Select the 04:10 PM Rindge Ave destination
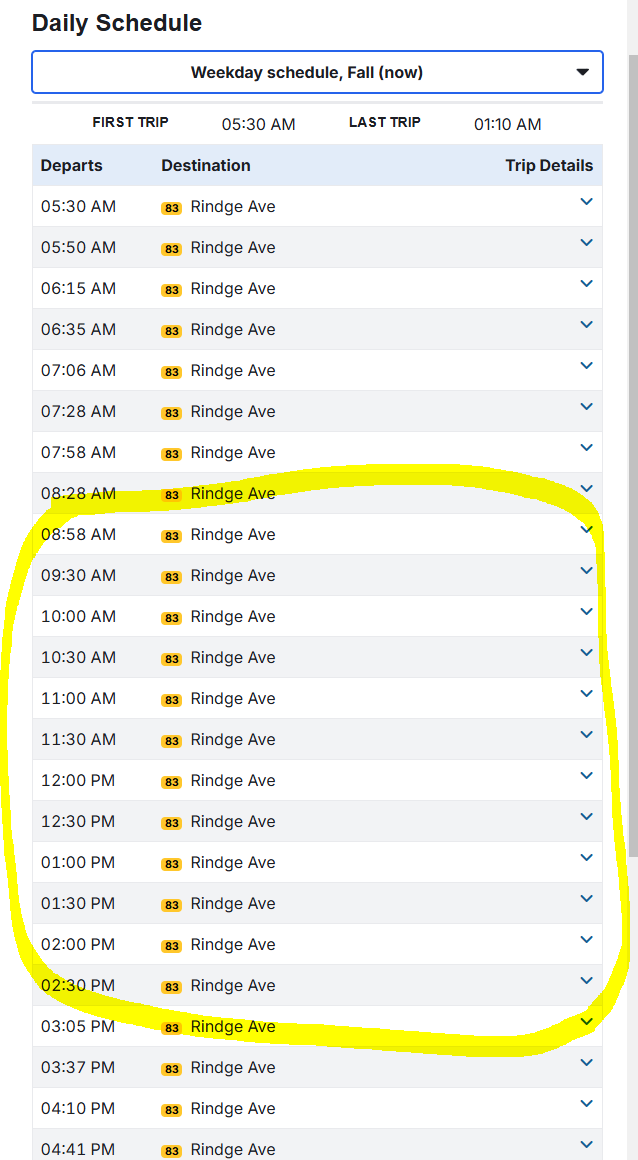638x1160 pixels. tap(232, 1109)
